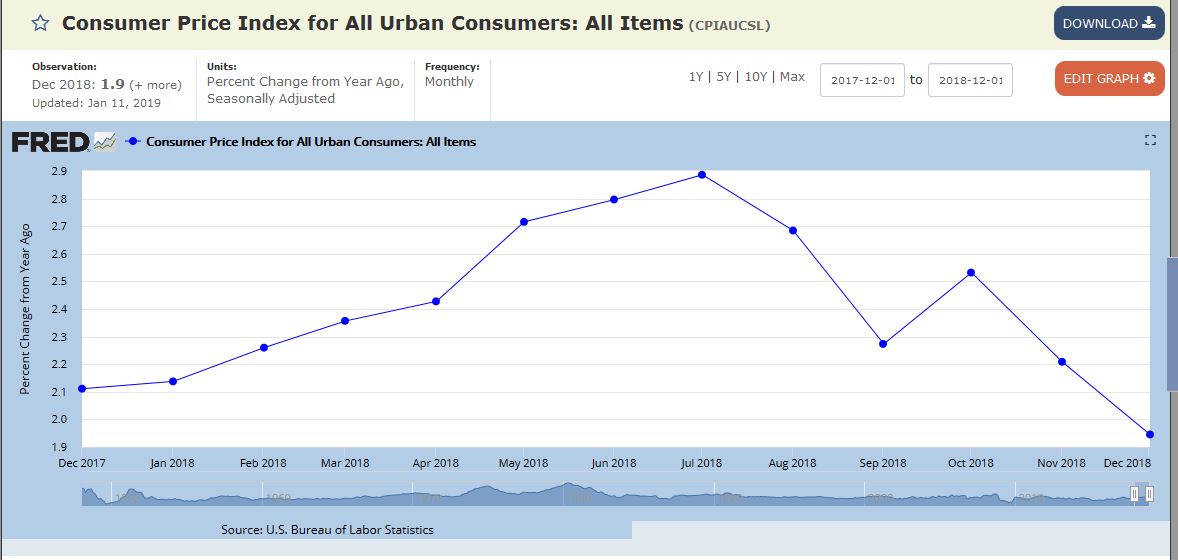The height and width of the screenshot is (560, 1178).
Task: Click the DOWNLOAD button
Action: pos(1108,23)
